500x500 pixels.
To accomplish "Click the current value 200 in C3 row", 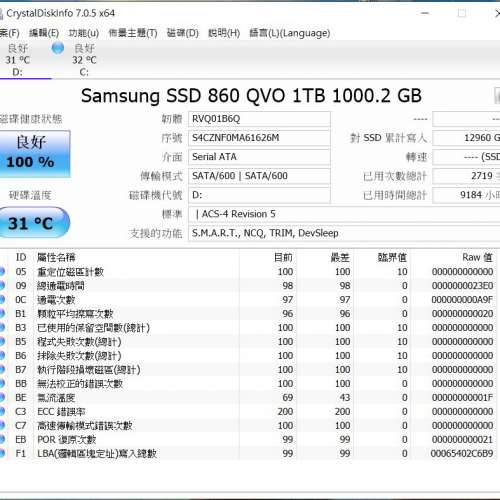I will [285, 412].
